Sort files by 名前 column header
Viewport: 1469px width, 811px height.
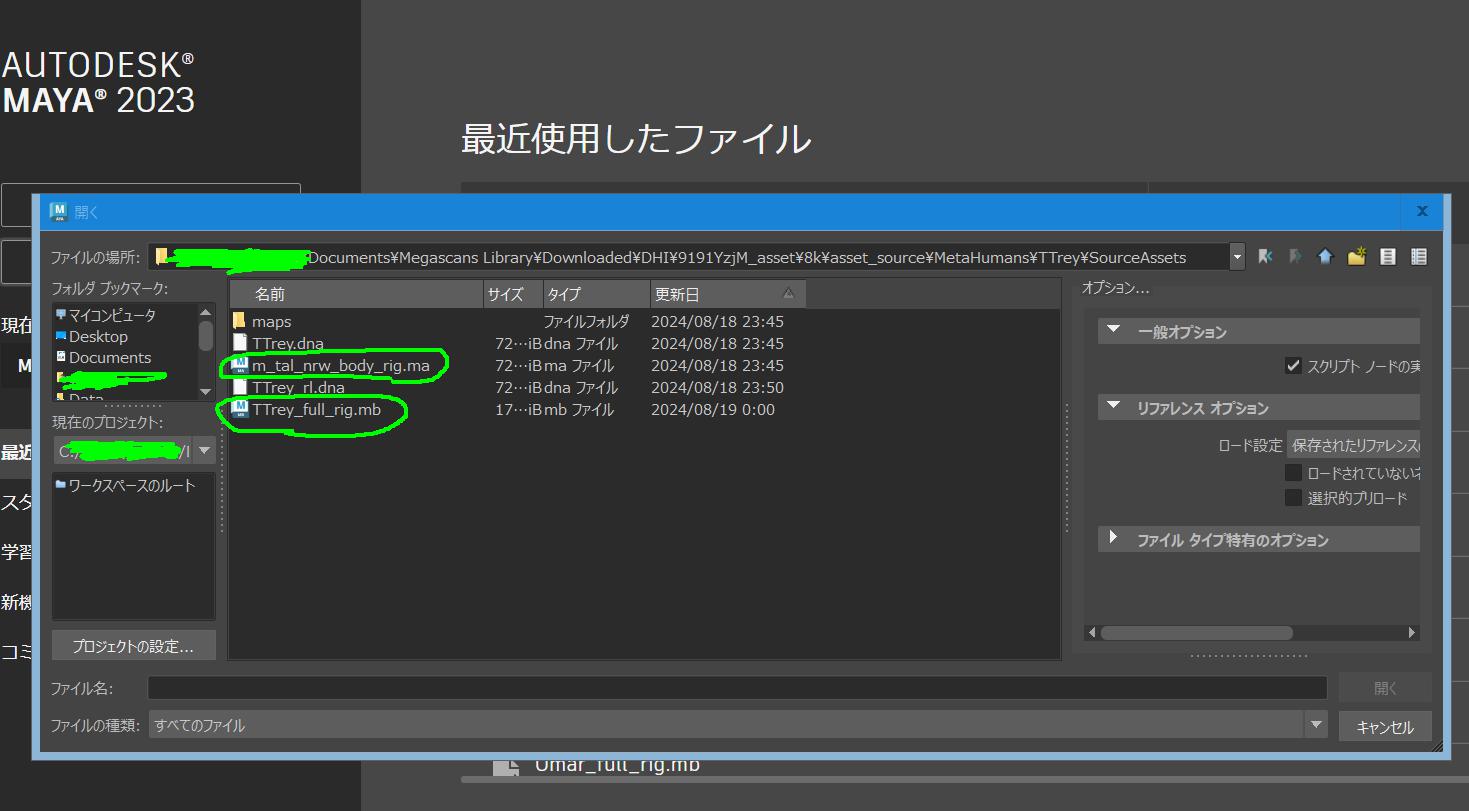(x=357, y=294)
